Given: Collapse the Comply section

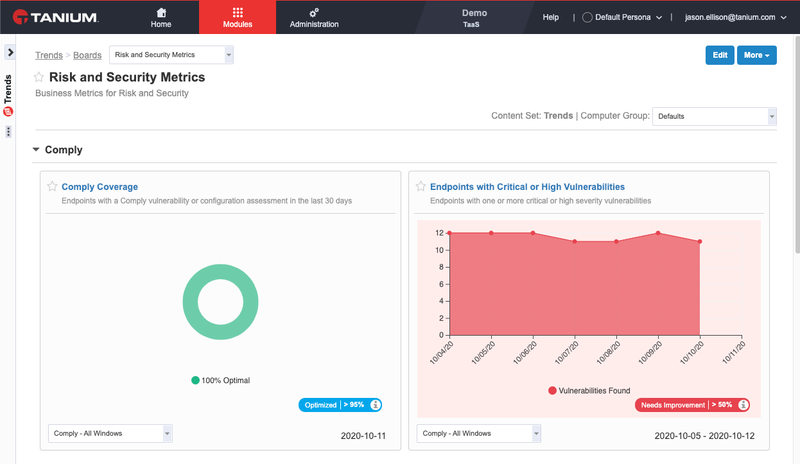Looking at the screenshot, I should coord(36,150).
